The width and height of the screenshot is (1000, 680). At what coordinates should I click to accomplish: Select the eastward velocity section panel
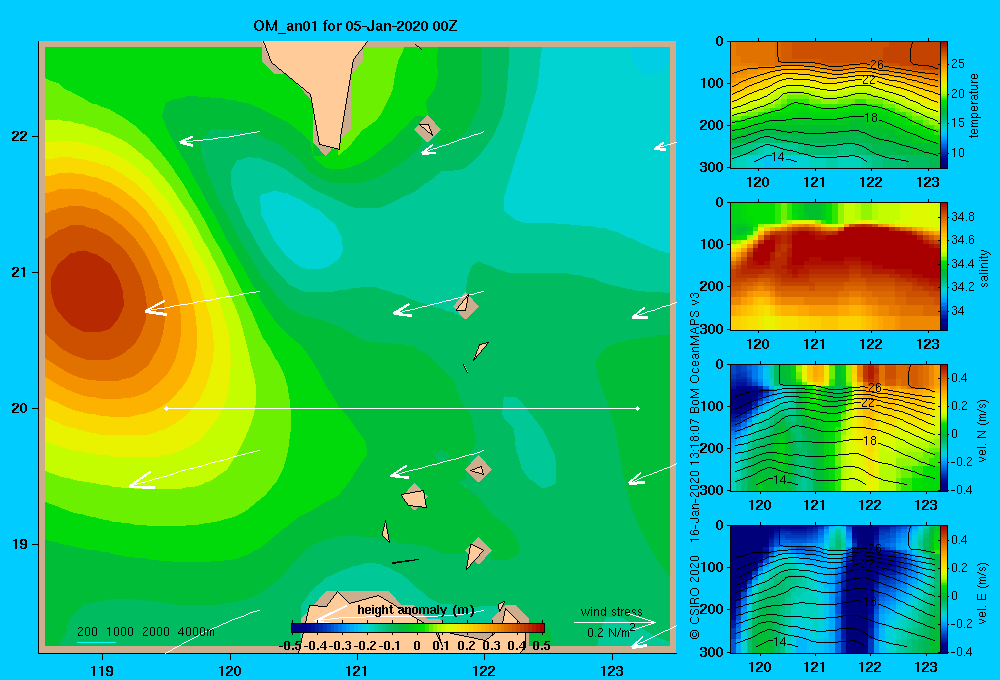point(835,589)
